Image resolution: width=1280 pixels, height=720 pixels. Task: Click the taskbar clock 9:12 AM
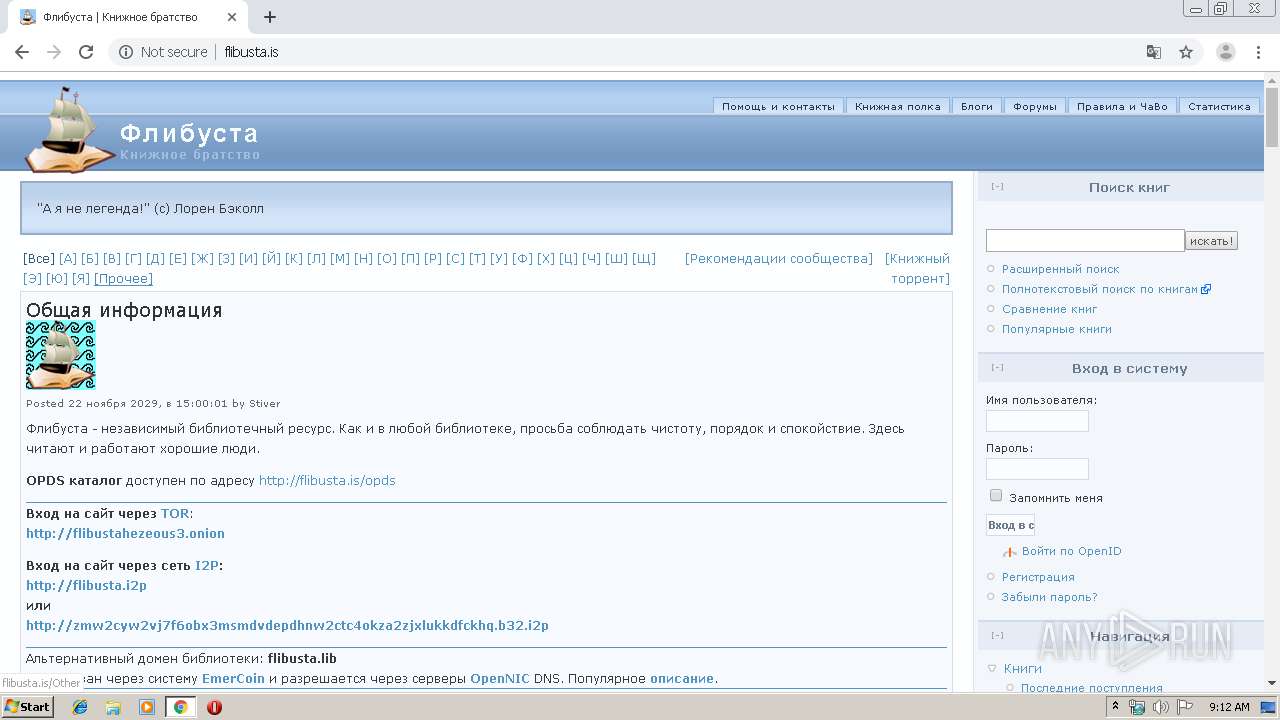tap(1229, 707)
